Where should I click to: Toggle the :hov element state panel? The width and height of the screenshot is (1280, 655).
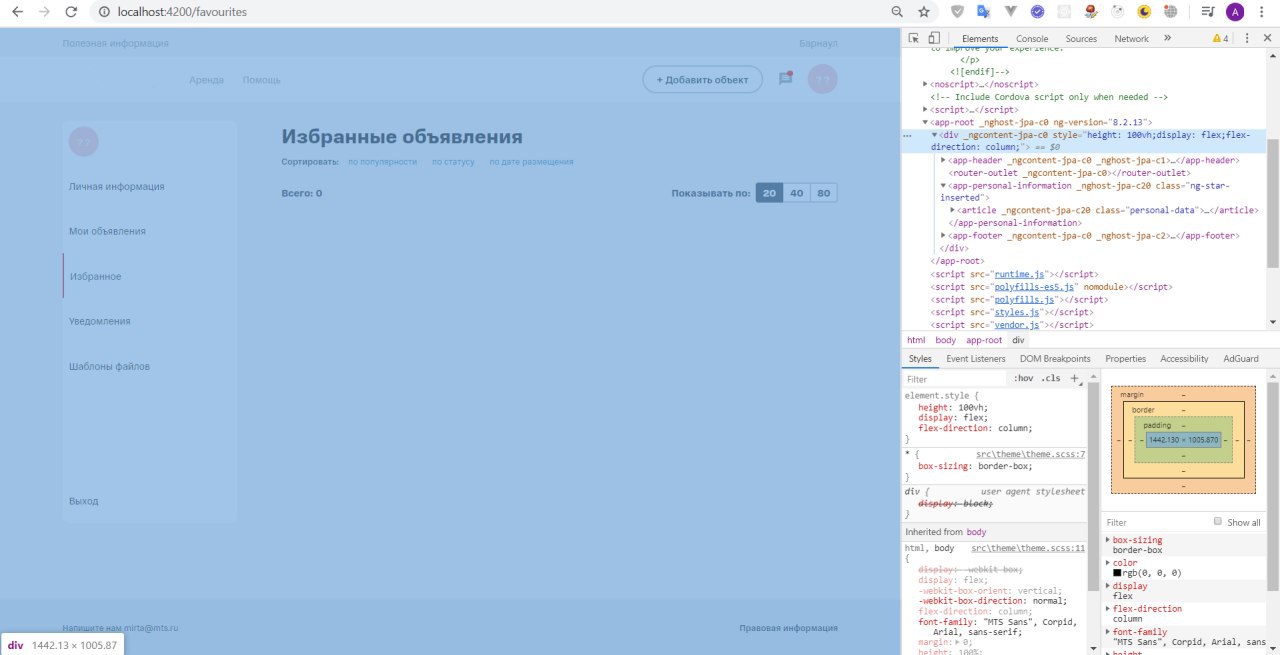click(x=1023, y=379)
